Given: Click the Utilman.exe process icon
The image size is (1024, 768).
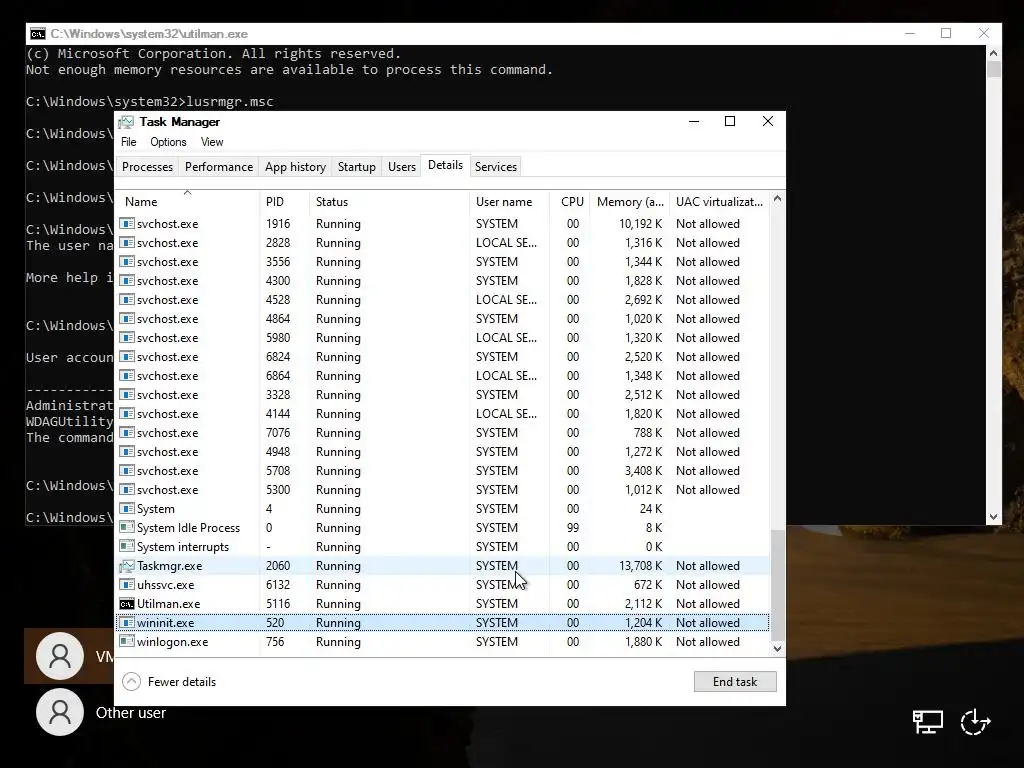Looking at the screenshot, I should pyautogui.click(x=127, y=604).
